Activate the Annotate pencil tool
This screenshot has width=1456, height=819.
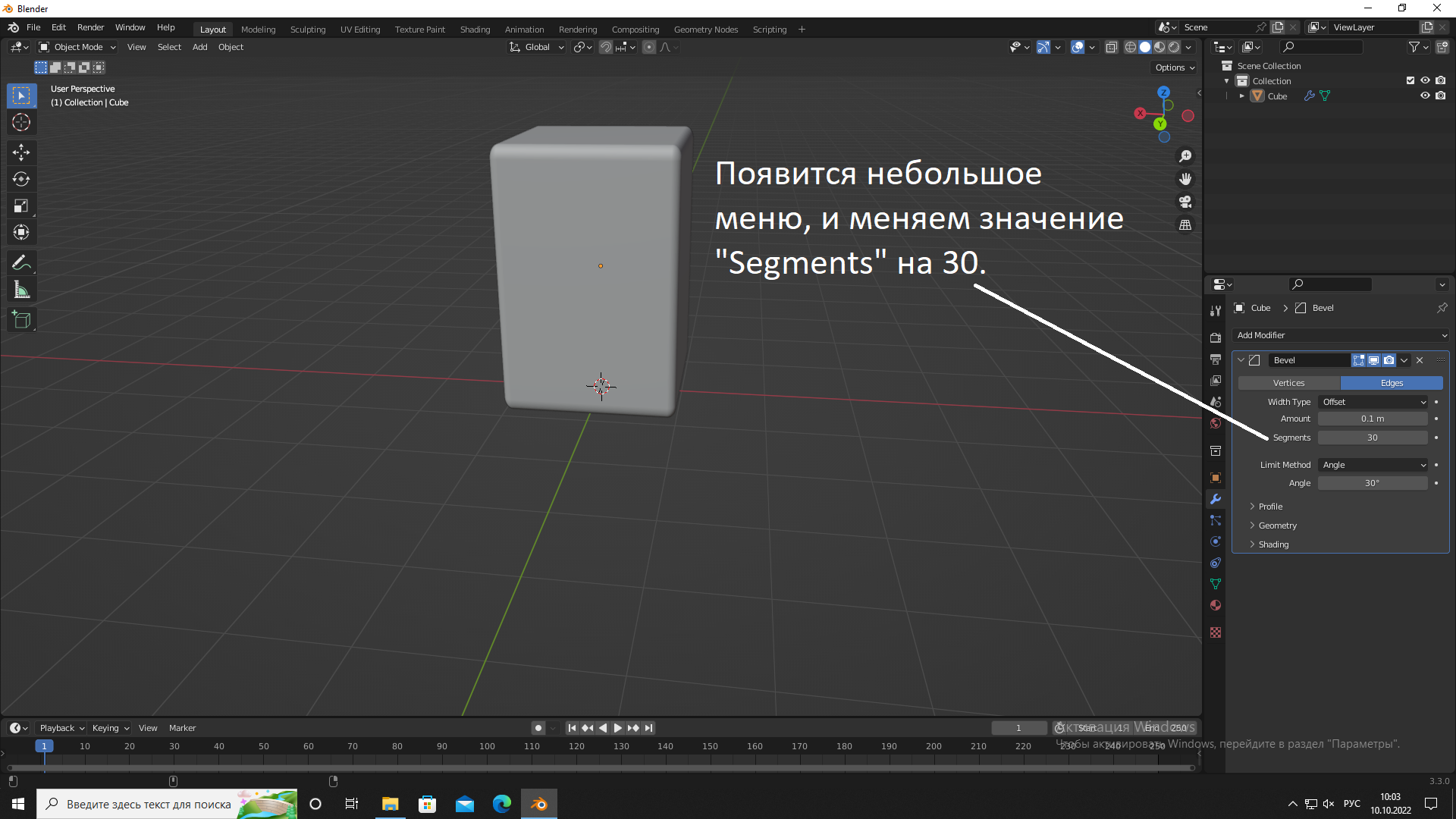coord(21,263)
